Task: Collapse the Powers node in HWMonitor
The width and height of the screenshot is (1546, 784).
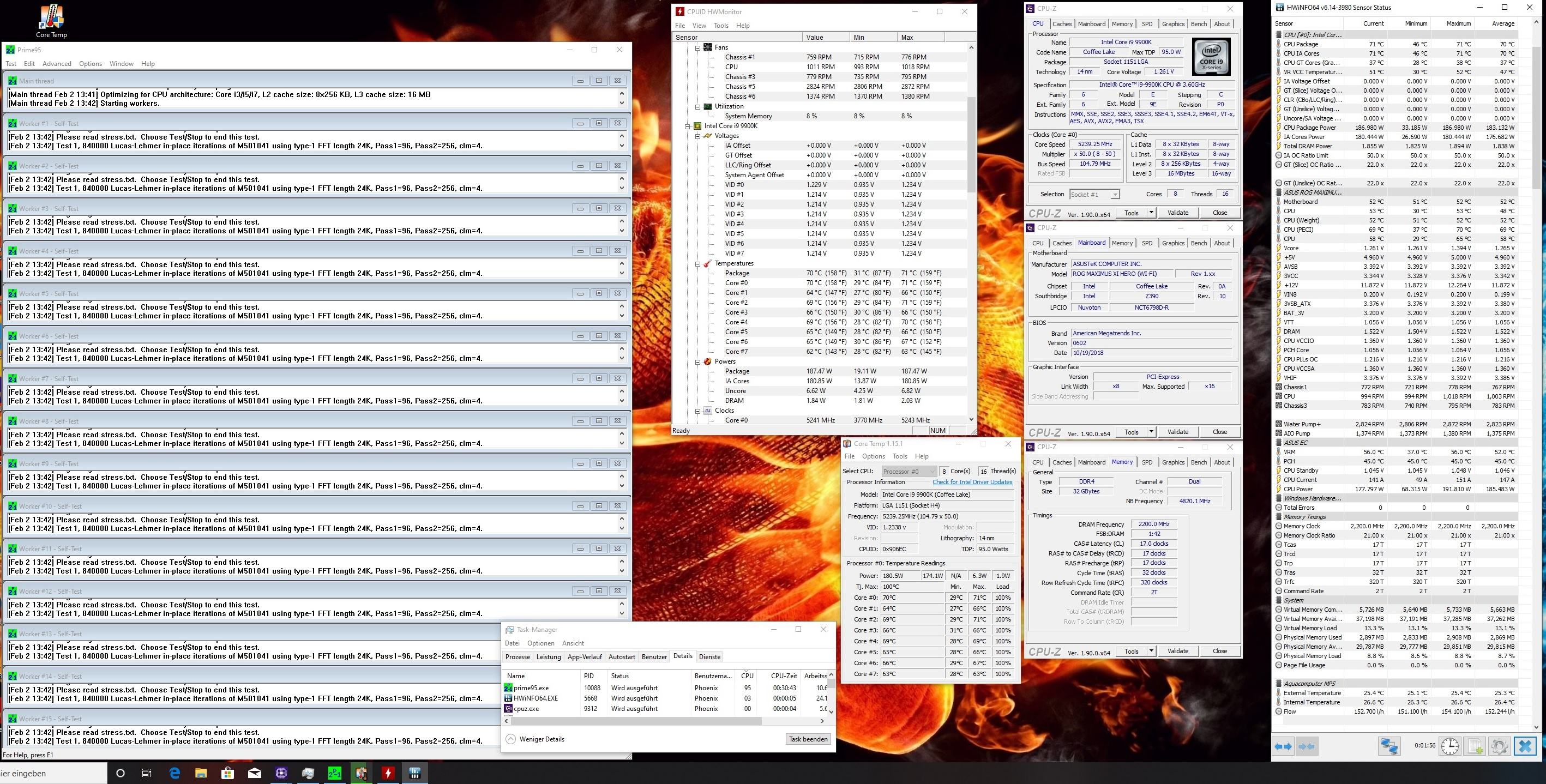Action: coord(698,361)
